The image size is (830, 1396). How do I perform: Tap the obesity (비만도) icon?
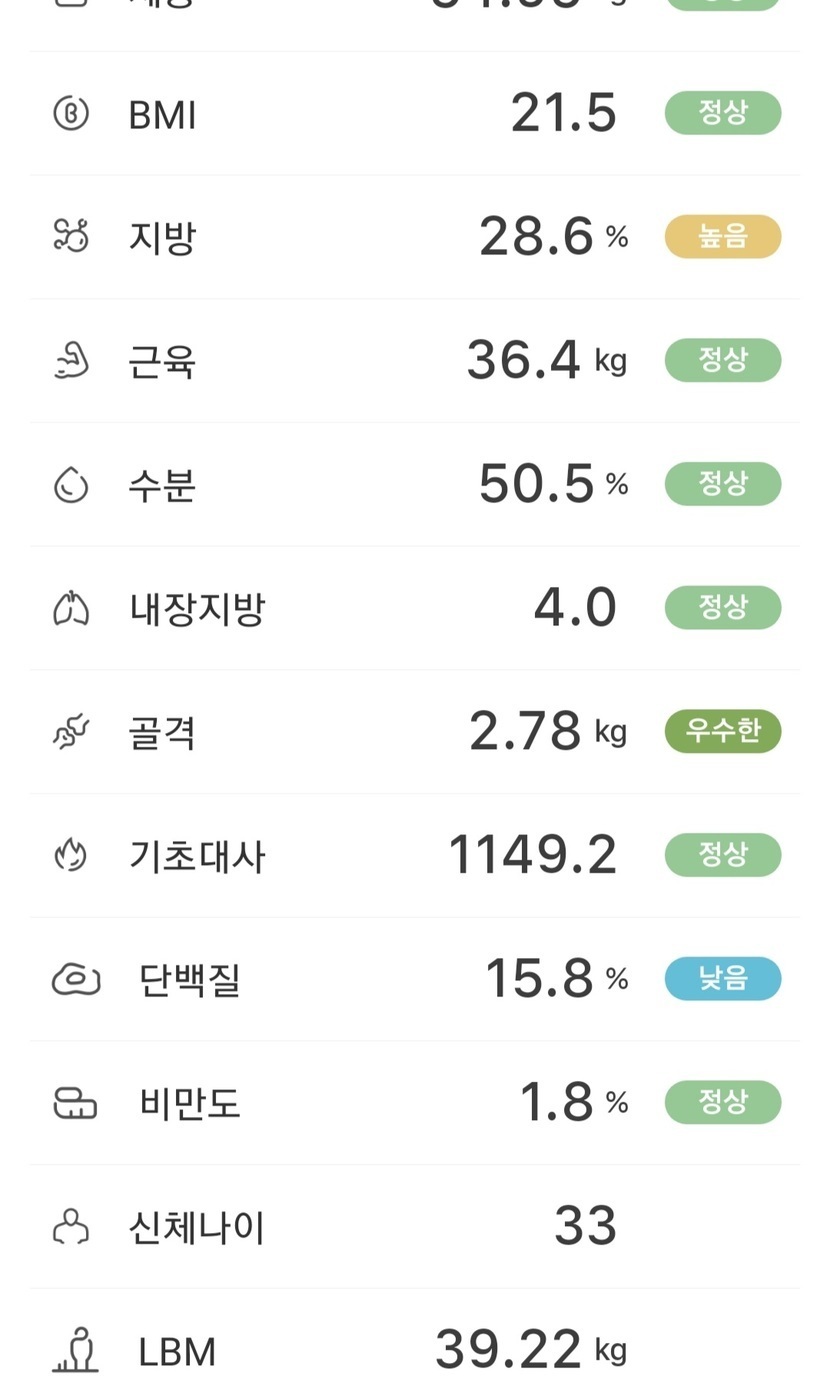pos(75,1103)
